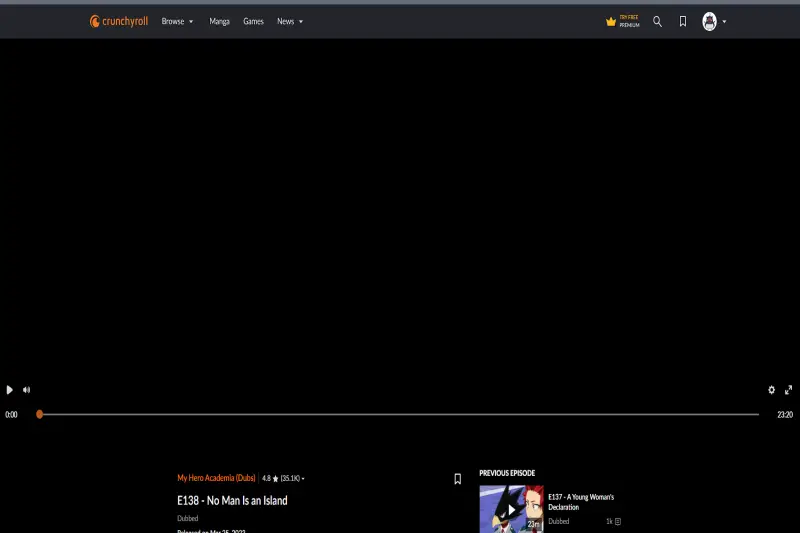Click the profile avatar picture
This screenshot has width=800, height=533.
click(x=709, y=21)
